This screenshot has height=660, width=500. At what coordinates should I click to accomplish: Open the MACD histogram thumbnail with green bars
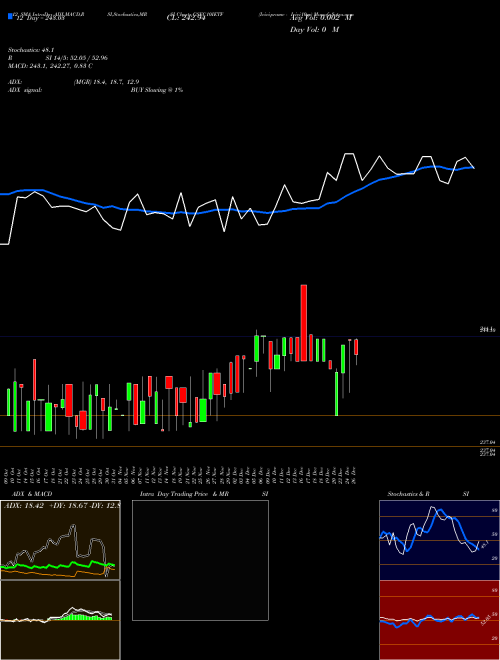point(60,620)
